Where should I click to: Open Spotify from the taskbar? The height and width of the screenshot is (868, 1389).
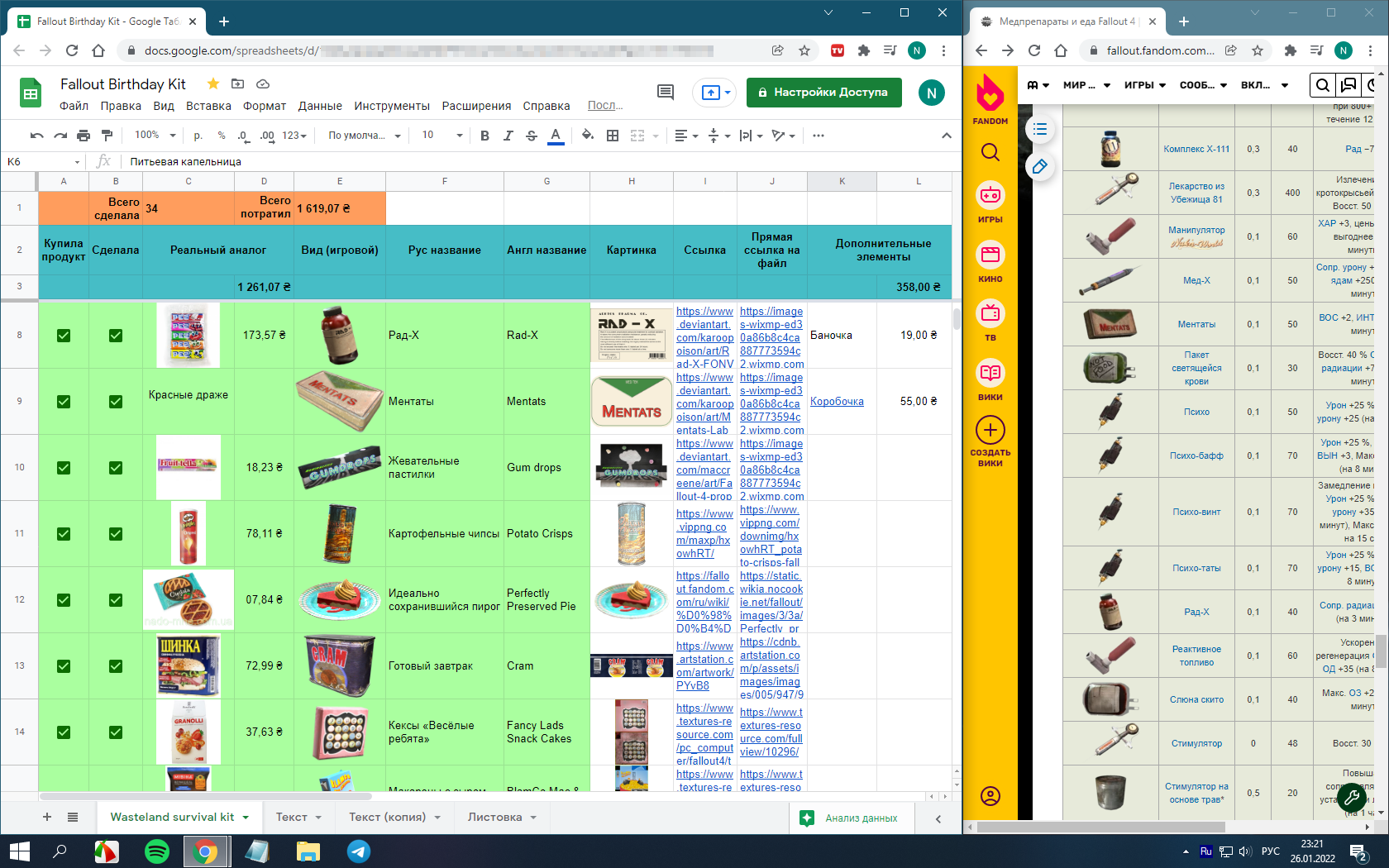tap(157, 851)
